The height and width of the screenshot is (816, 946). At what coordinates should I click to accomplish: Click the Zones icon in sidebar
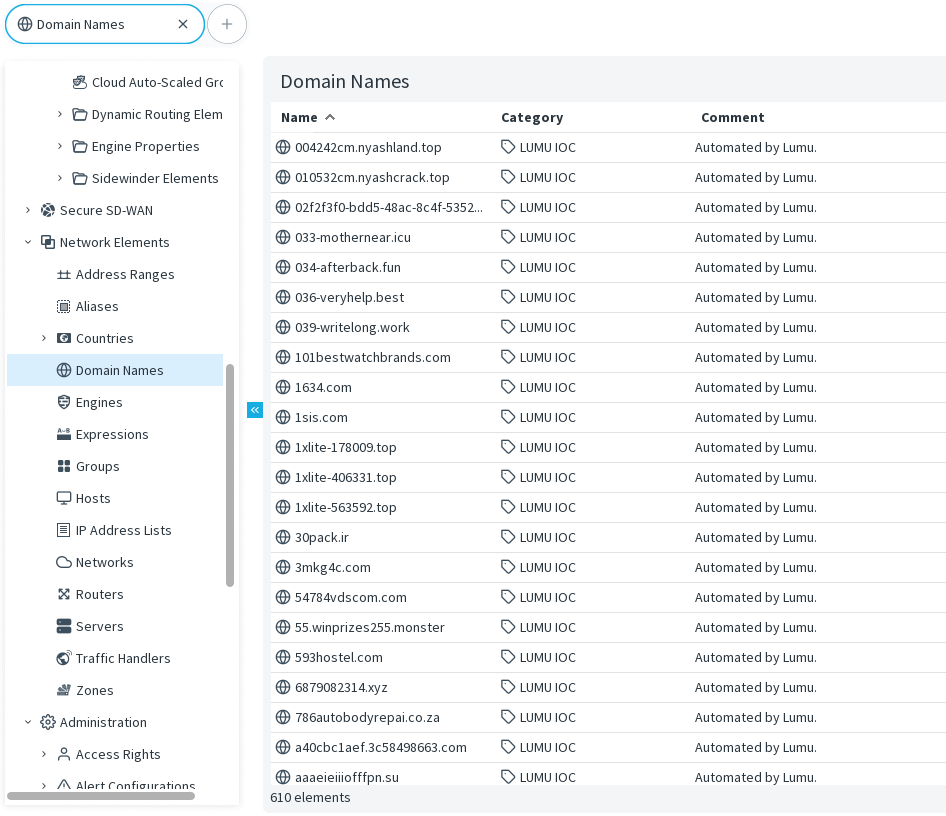point(64,690)
